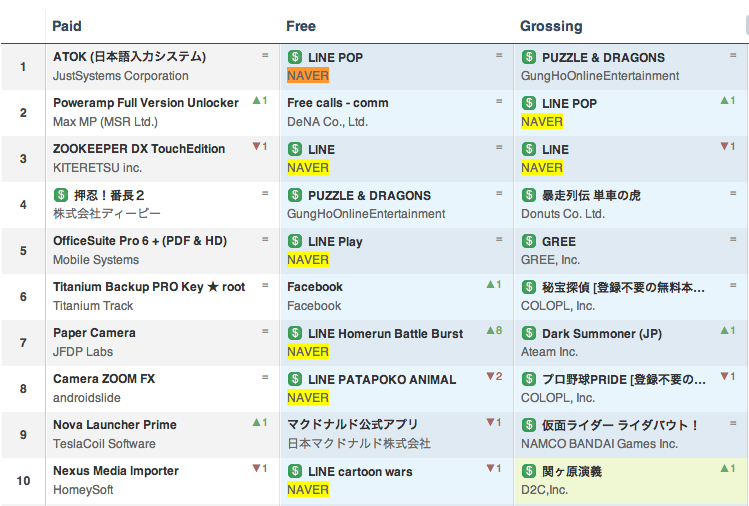This screenshot has height=506, width=749.
Task: Click JustSystems Corporation publisher
Action: tap(121, 76)
